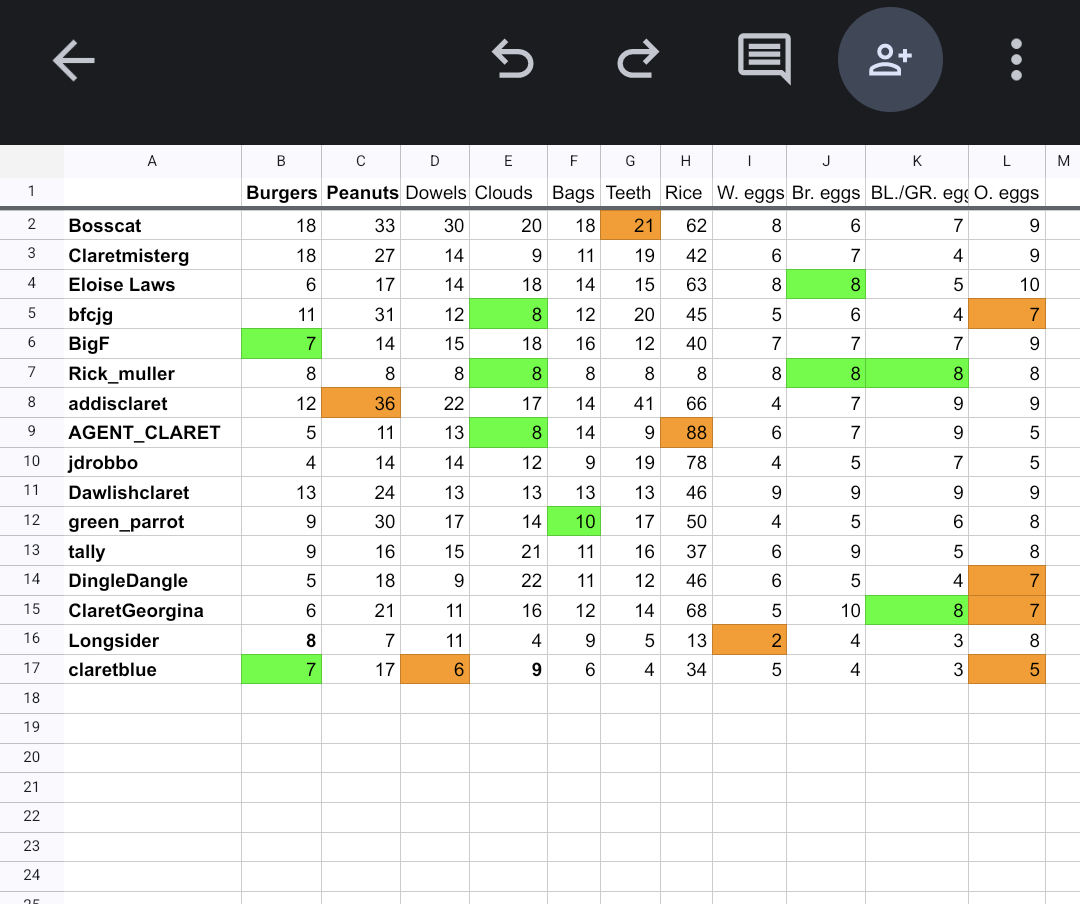Select the Bosscat name cell

coord(152,226)
